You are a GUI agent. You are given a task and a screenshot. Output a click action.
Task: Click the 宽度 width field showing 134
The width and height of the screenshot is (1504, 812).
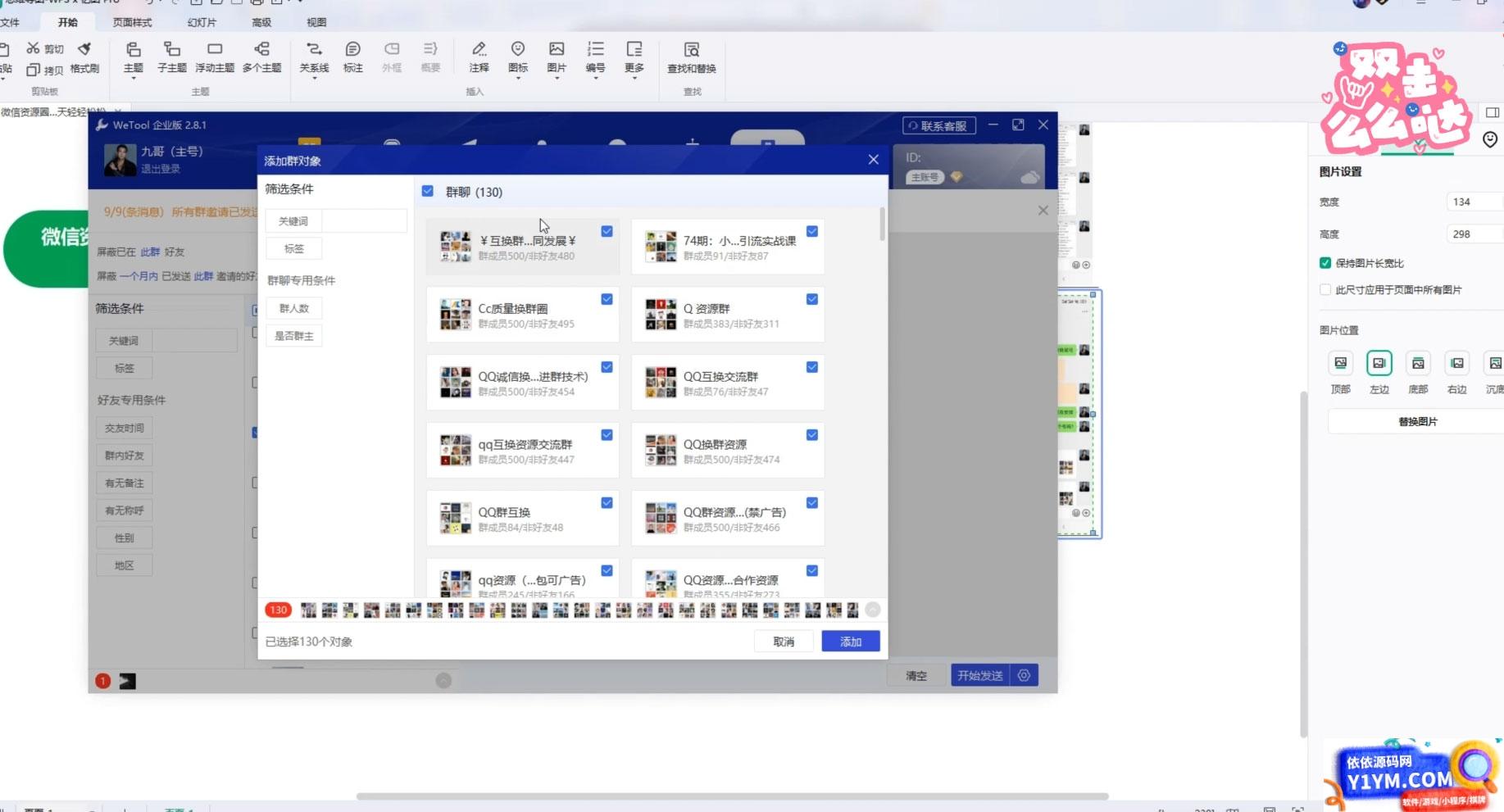1474,202
